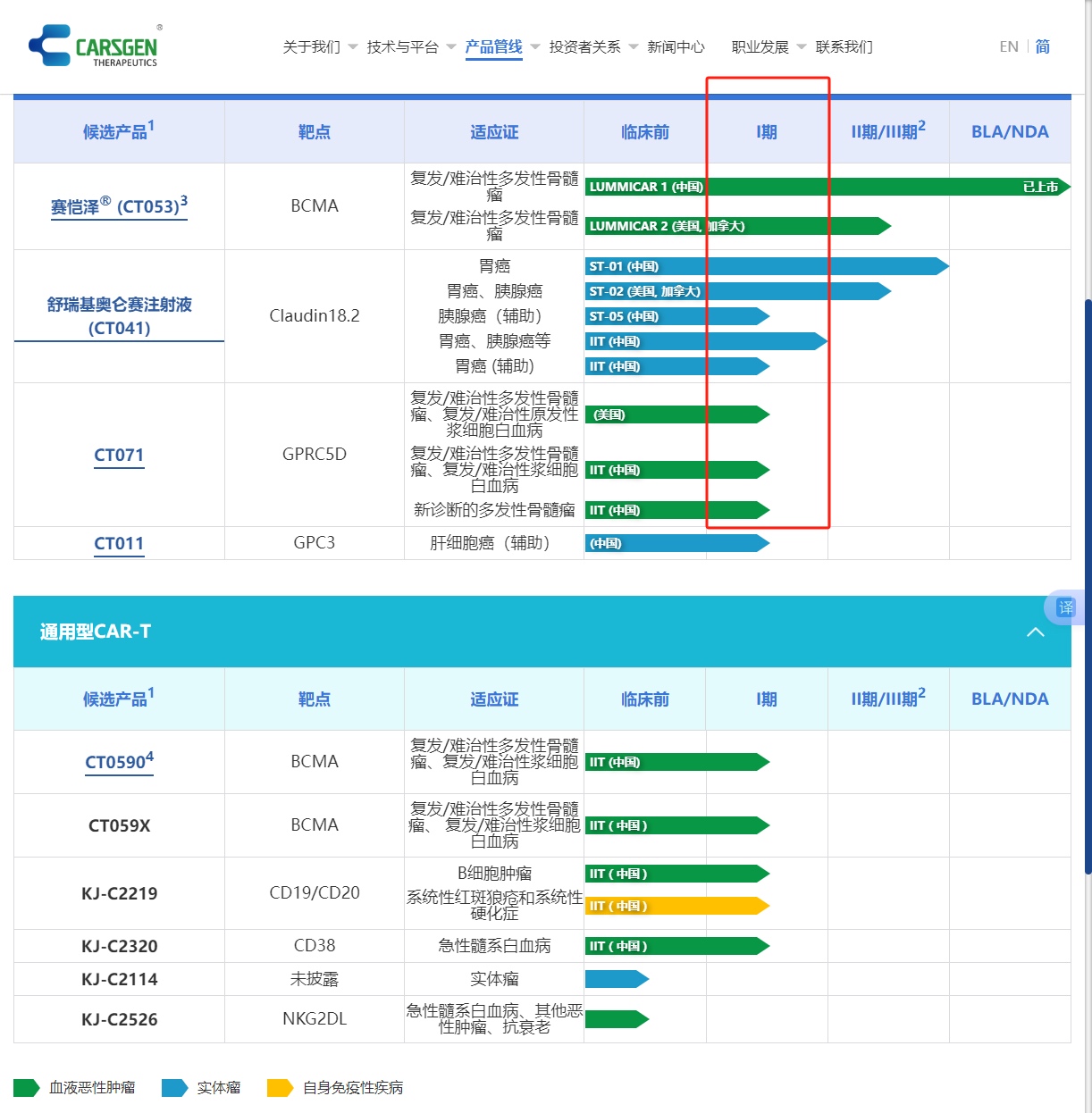Viewport: 1092px width, 1113px height.
Task: Click the KJ-C2114 product name
Action: (119, 979)
